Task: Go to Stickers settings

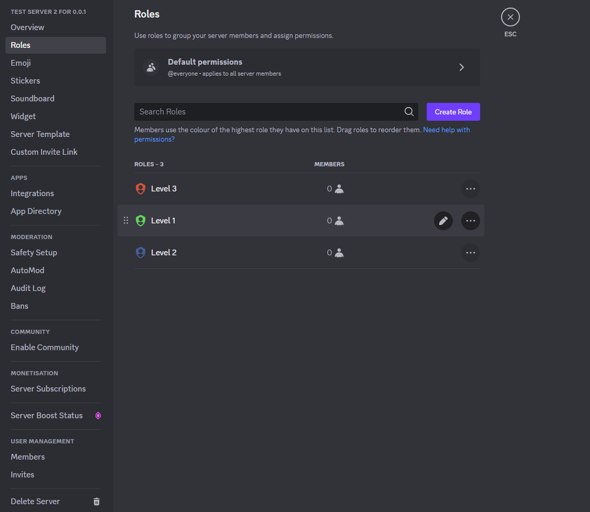Action: pyautogui.click(x=56, y=81)
